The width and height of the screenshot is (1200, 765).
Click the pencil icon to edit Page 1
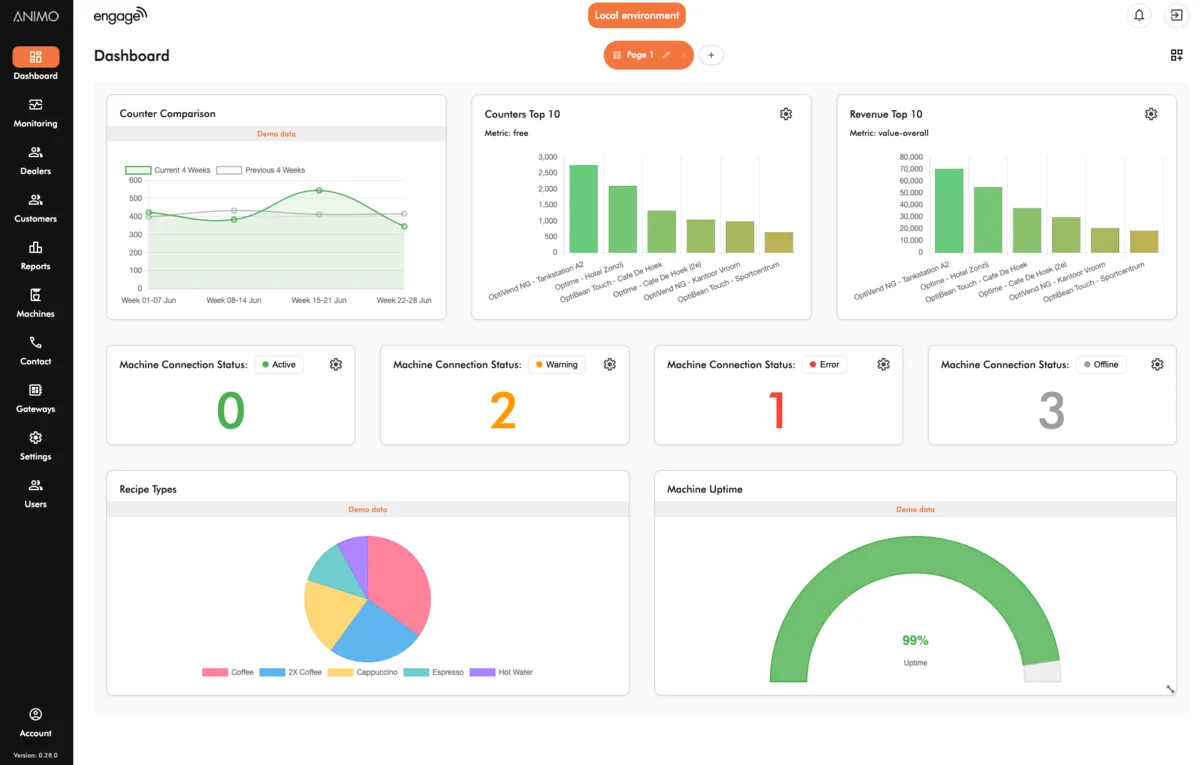(666, 55)
